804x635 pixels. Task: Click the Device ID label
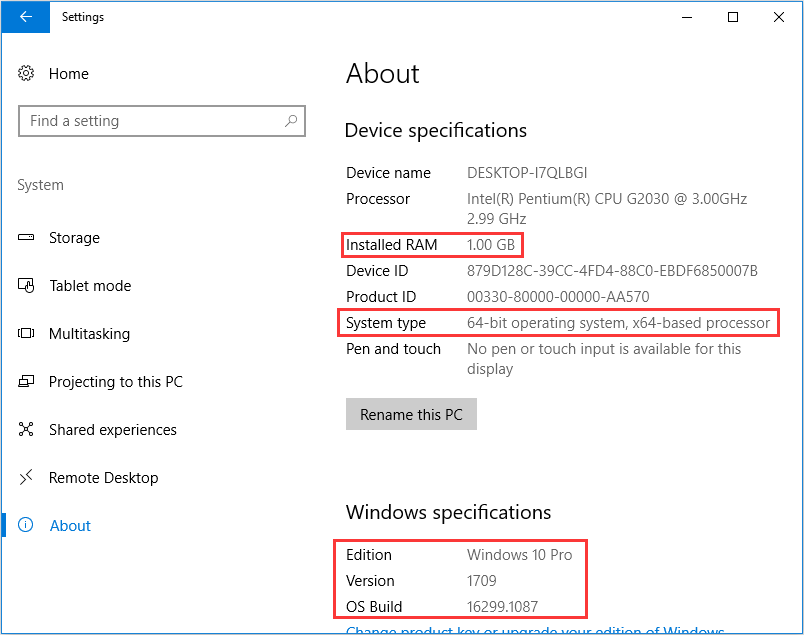(377, 271)
